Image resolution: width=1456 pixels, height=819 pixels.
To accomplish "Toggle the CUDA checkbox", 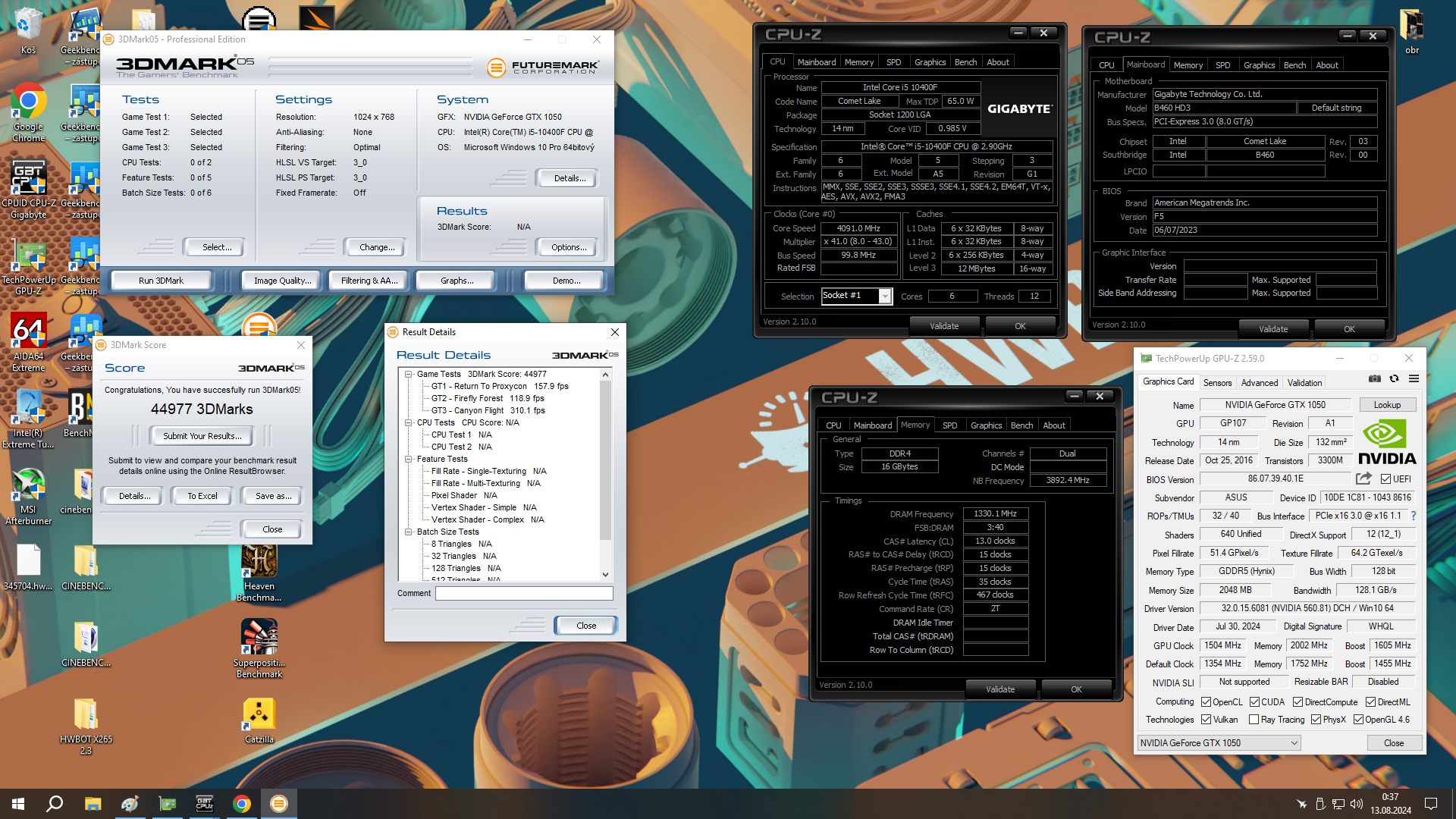I will click(1254, 702).
